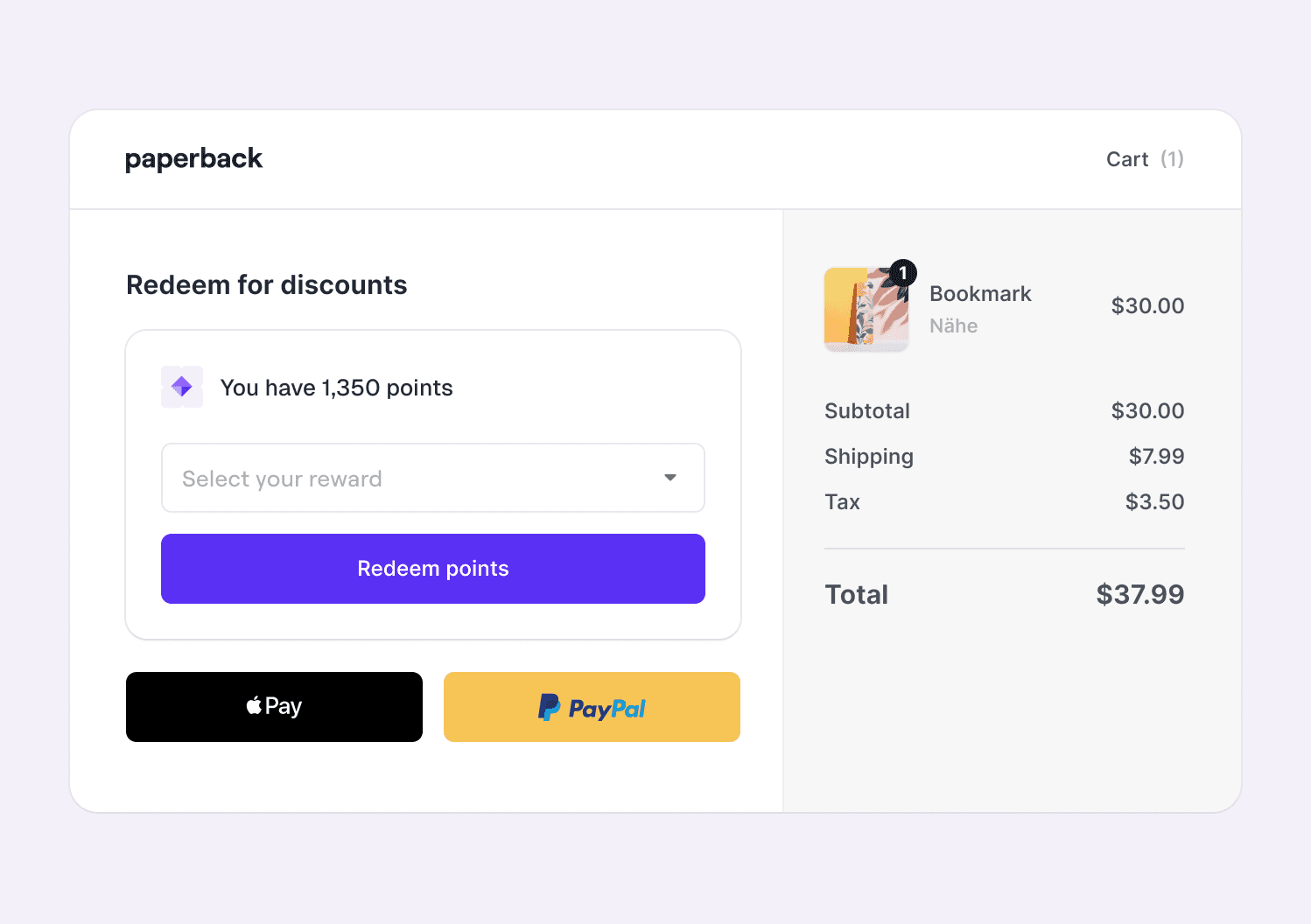Click the Shipping cost $7.99
Screen dimensions: 1311x924
[x=1156, y=456]
